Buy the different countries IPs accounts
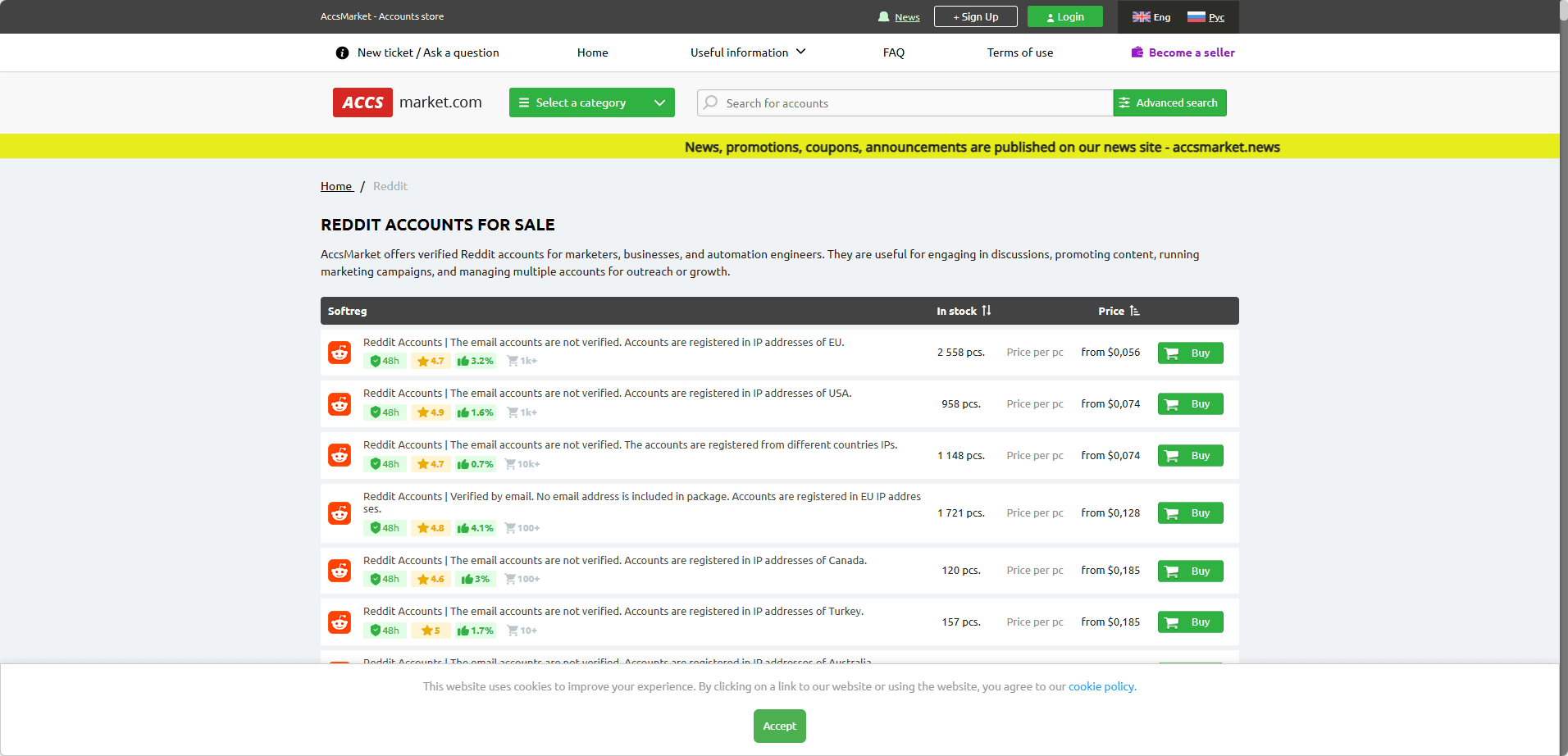This screenshot has width=1568, height=756. (x=1191, y=455)
